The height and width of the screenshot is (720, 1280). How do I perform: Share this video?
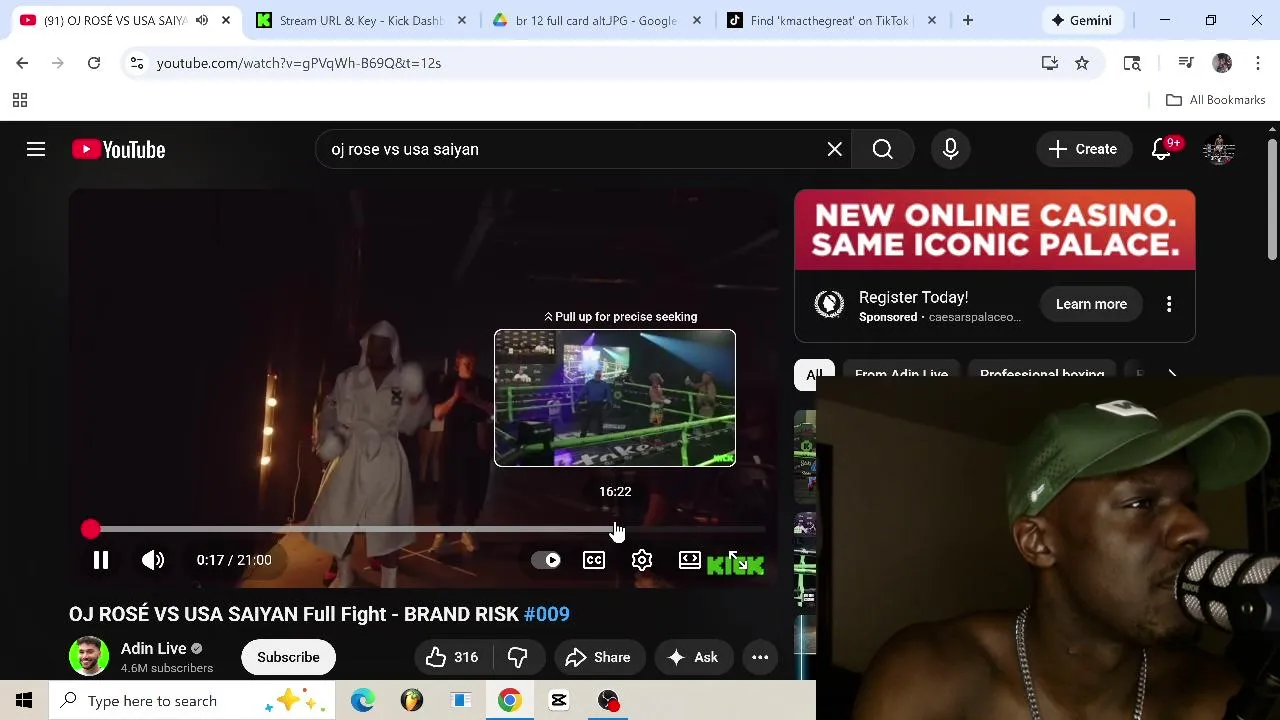click(598, 657)
